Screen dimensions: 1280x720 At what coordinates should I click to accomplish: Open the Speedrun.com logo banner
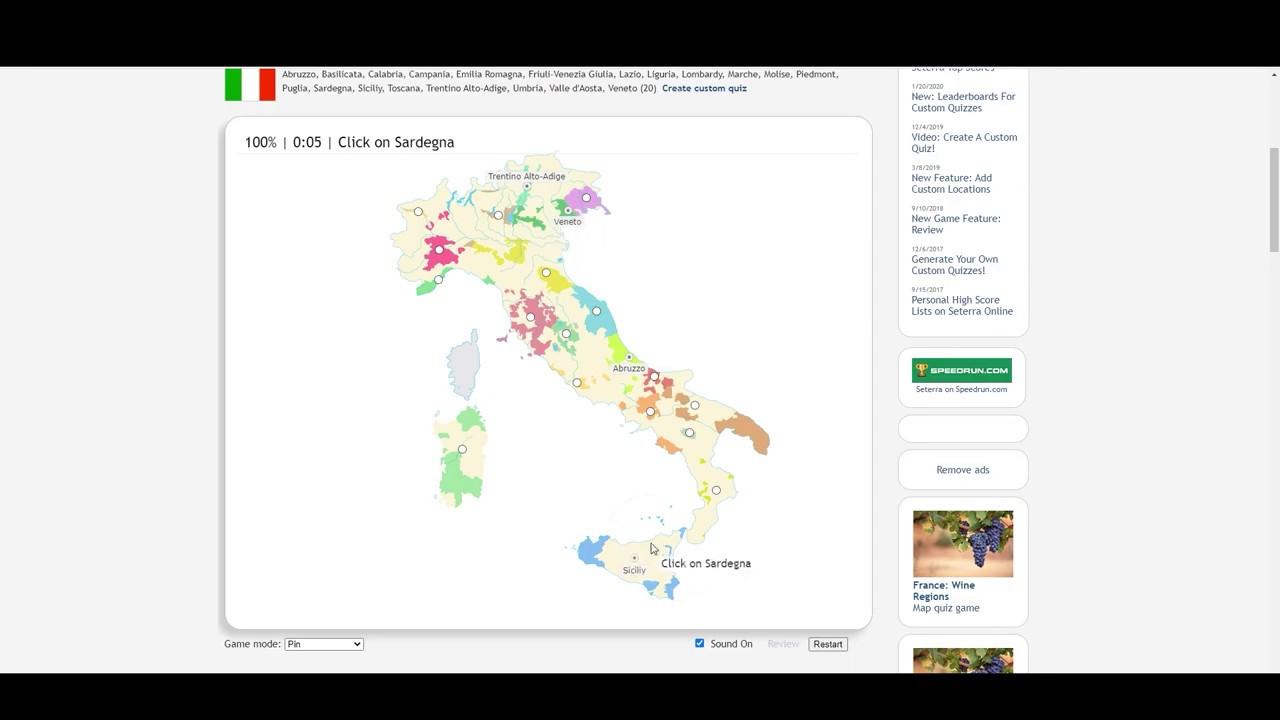click(x=962, y=371)
